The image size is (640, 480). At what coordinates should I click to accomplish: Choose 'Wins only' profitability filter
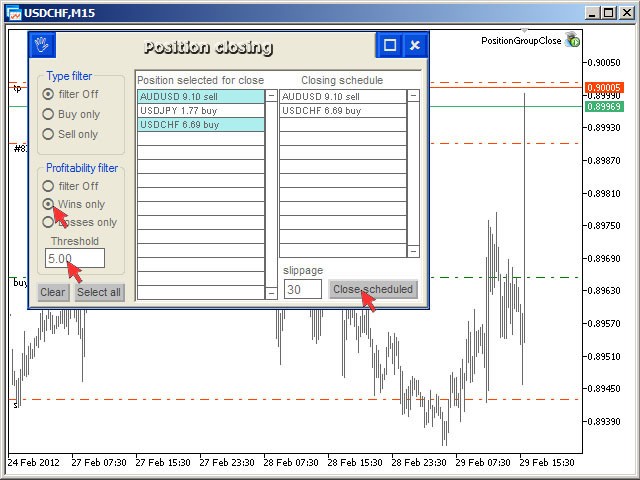click(48, 204)
